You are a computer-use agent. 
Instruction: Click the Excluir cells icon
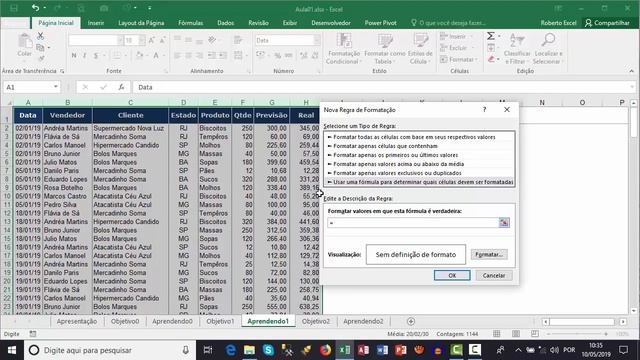444,48
